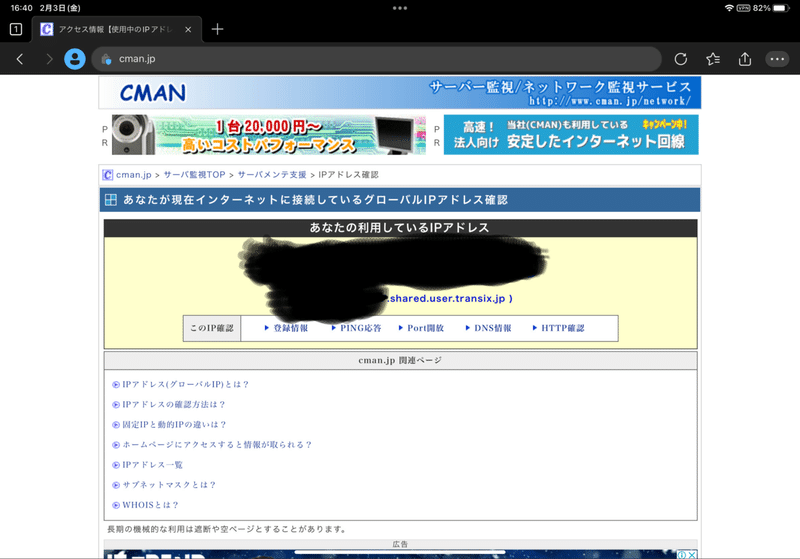Tap the battery status icon

(x=782, y=8)
